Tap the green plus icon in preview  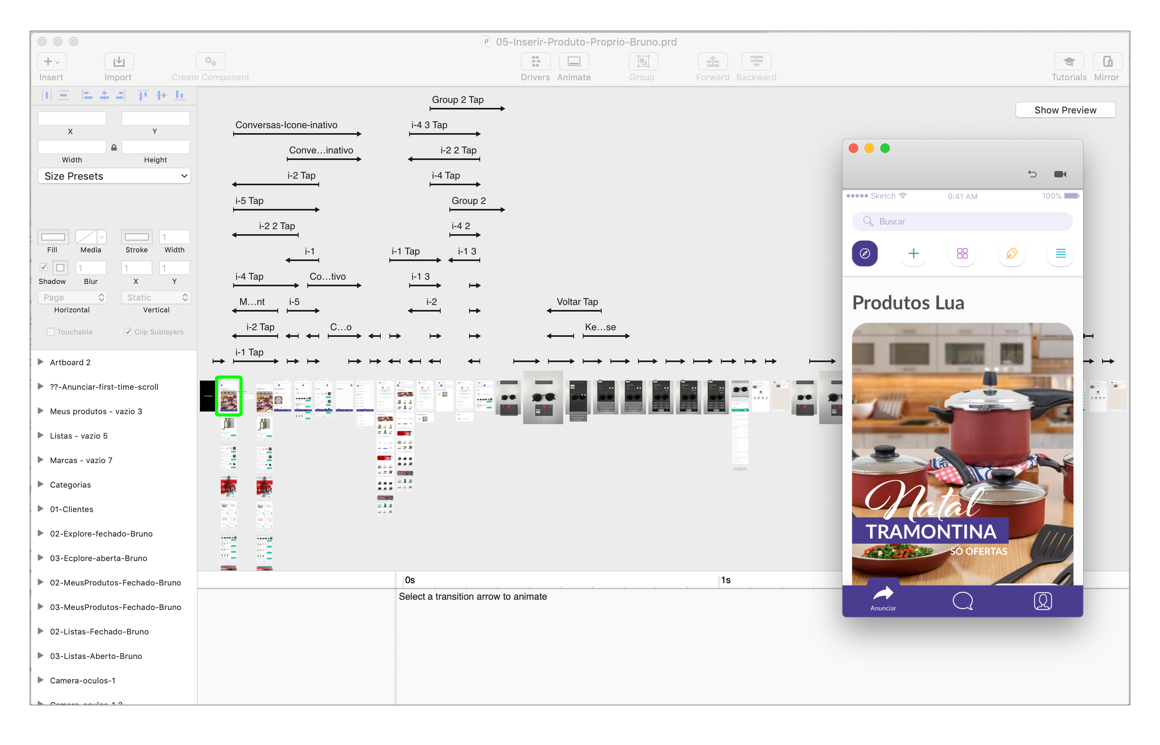click(914, 254)
